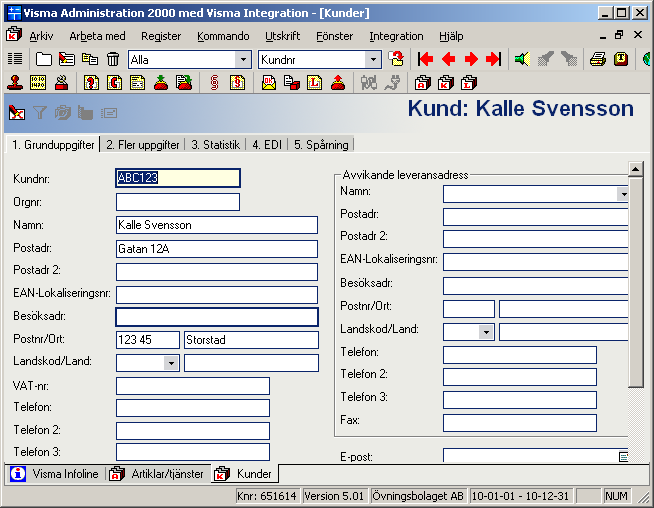Open the Register menu
The image size is (654, 508).
161,36
